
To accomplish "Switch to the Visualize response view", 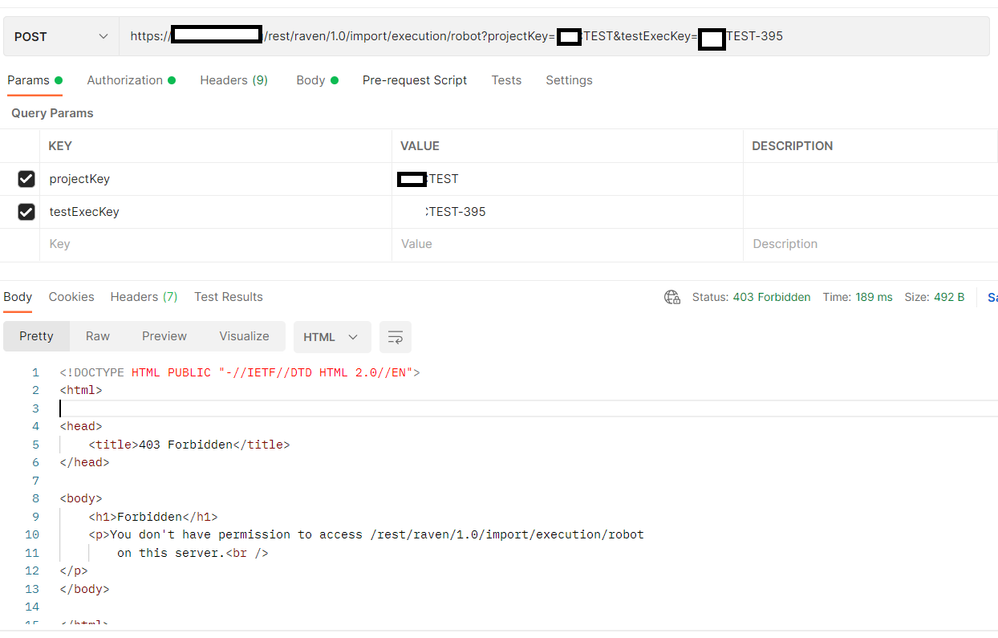I will 244,336.
